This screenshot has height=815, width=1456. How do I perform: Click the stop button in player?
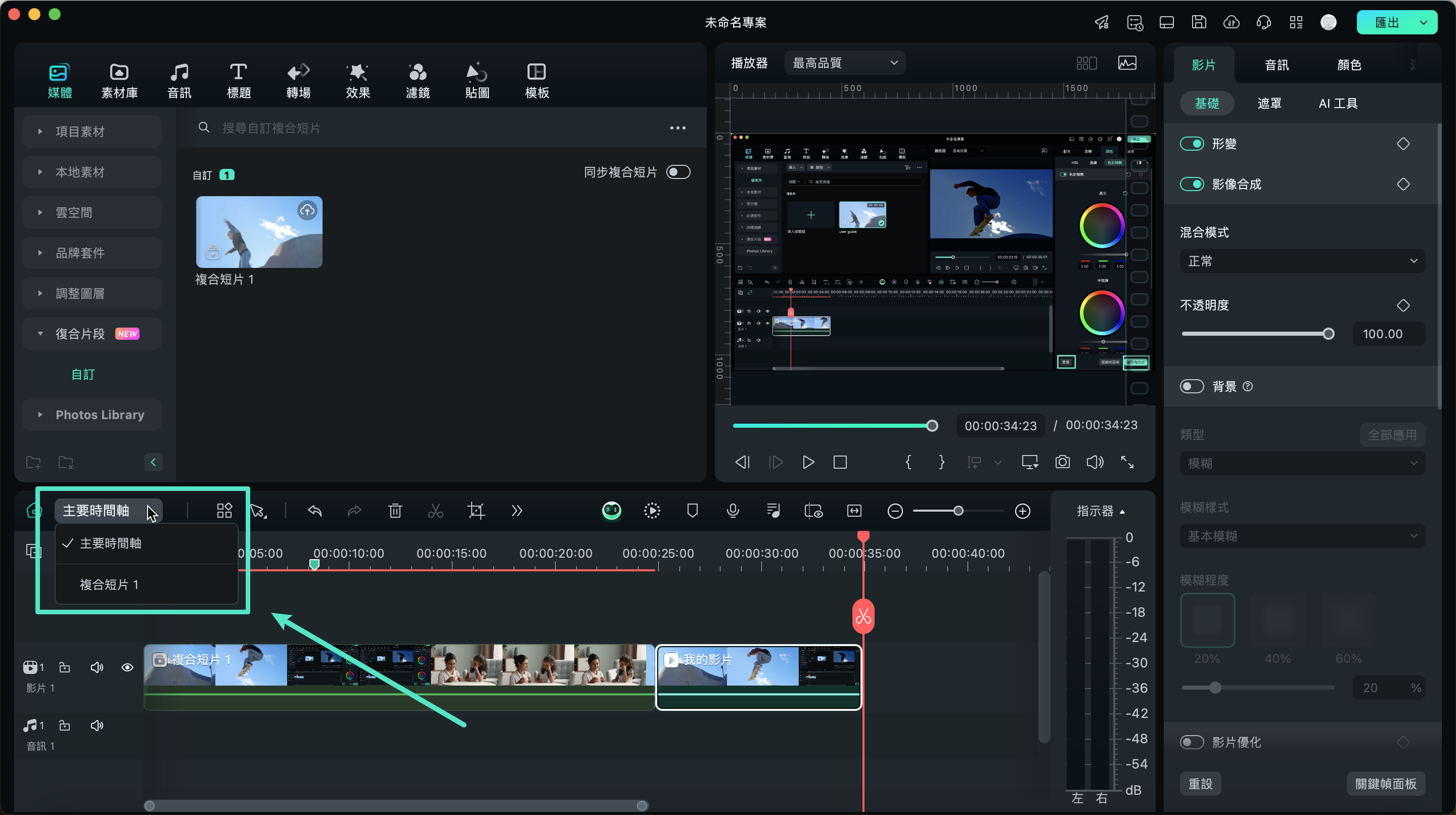coord(840,462)
